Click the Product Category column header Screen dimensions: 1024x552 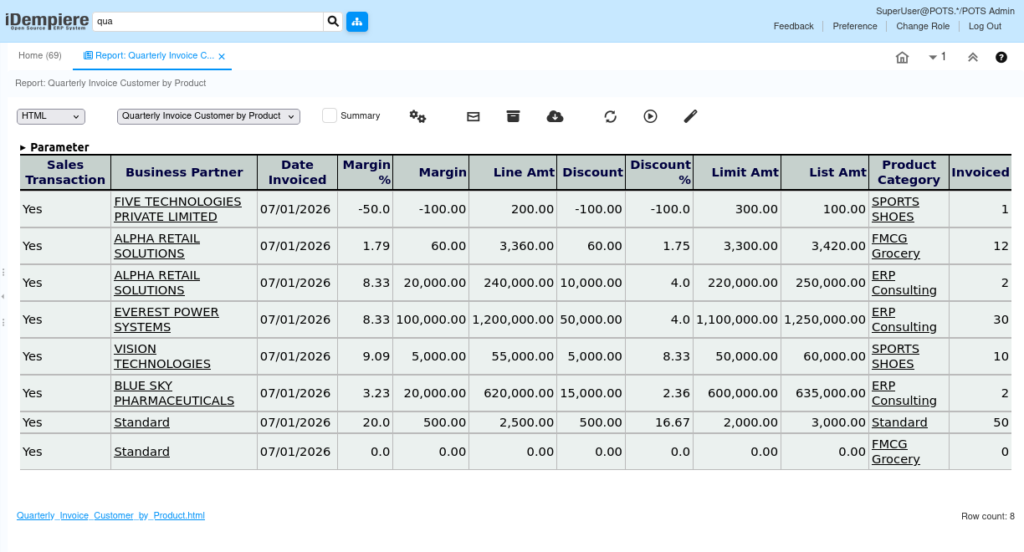(x=909, y=172)
